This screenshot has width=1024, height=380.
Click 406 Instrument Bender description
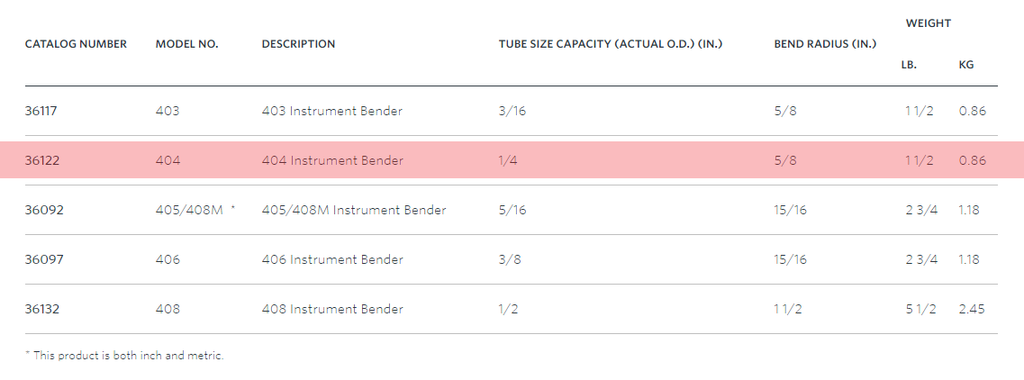coord(332,260)
